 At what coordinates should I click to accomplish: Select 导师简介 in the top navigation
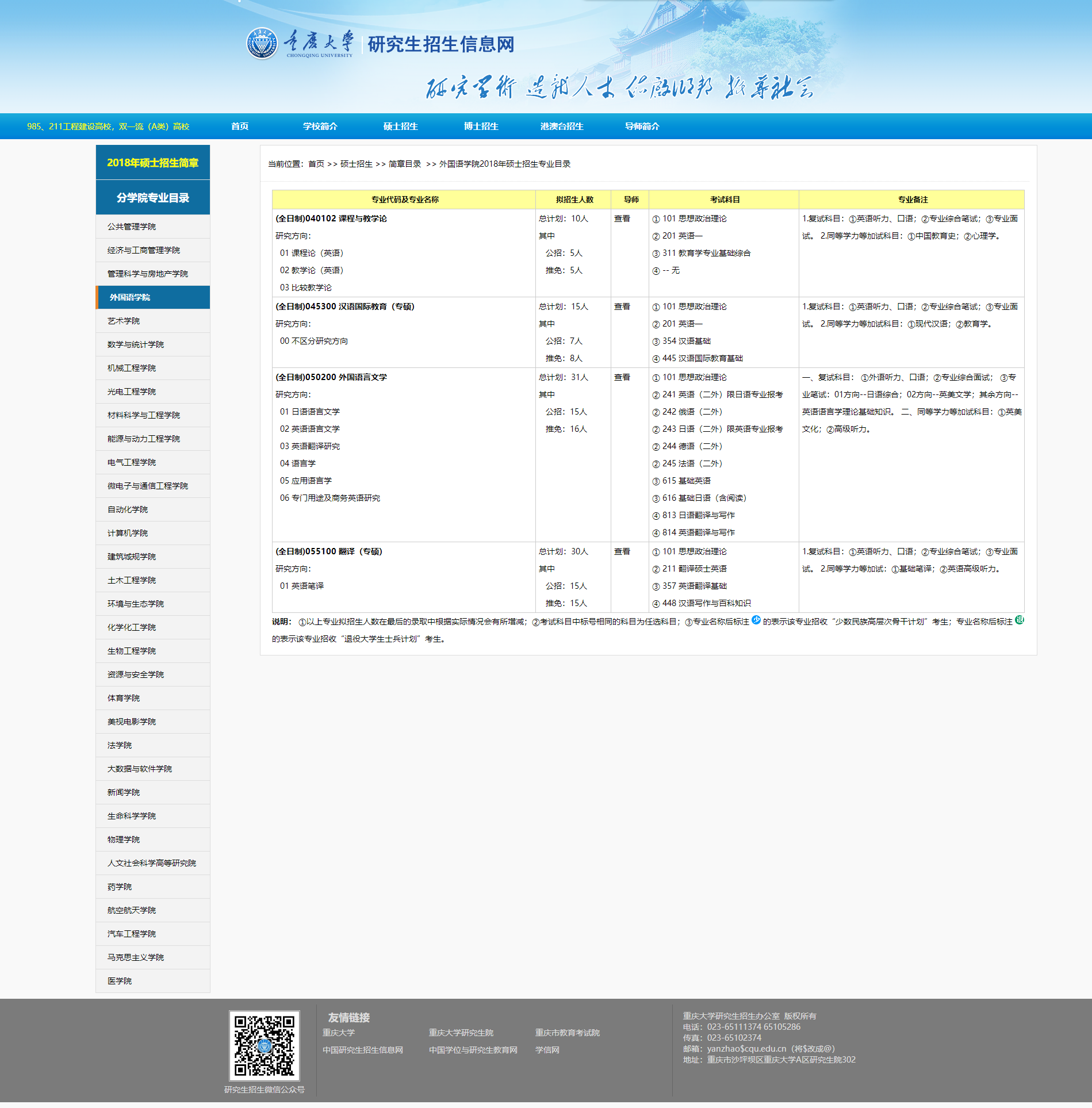pos(642,126)
